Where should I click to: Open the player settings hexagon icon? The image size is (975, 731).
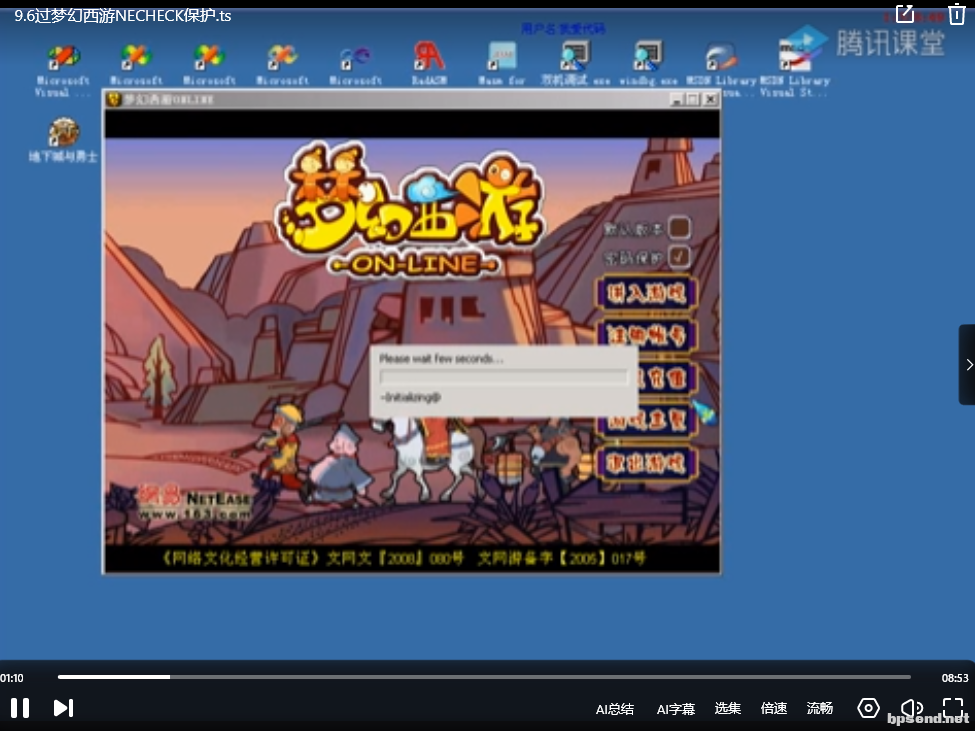868,708
